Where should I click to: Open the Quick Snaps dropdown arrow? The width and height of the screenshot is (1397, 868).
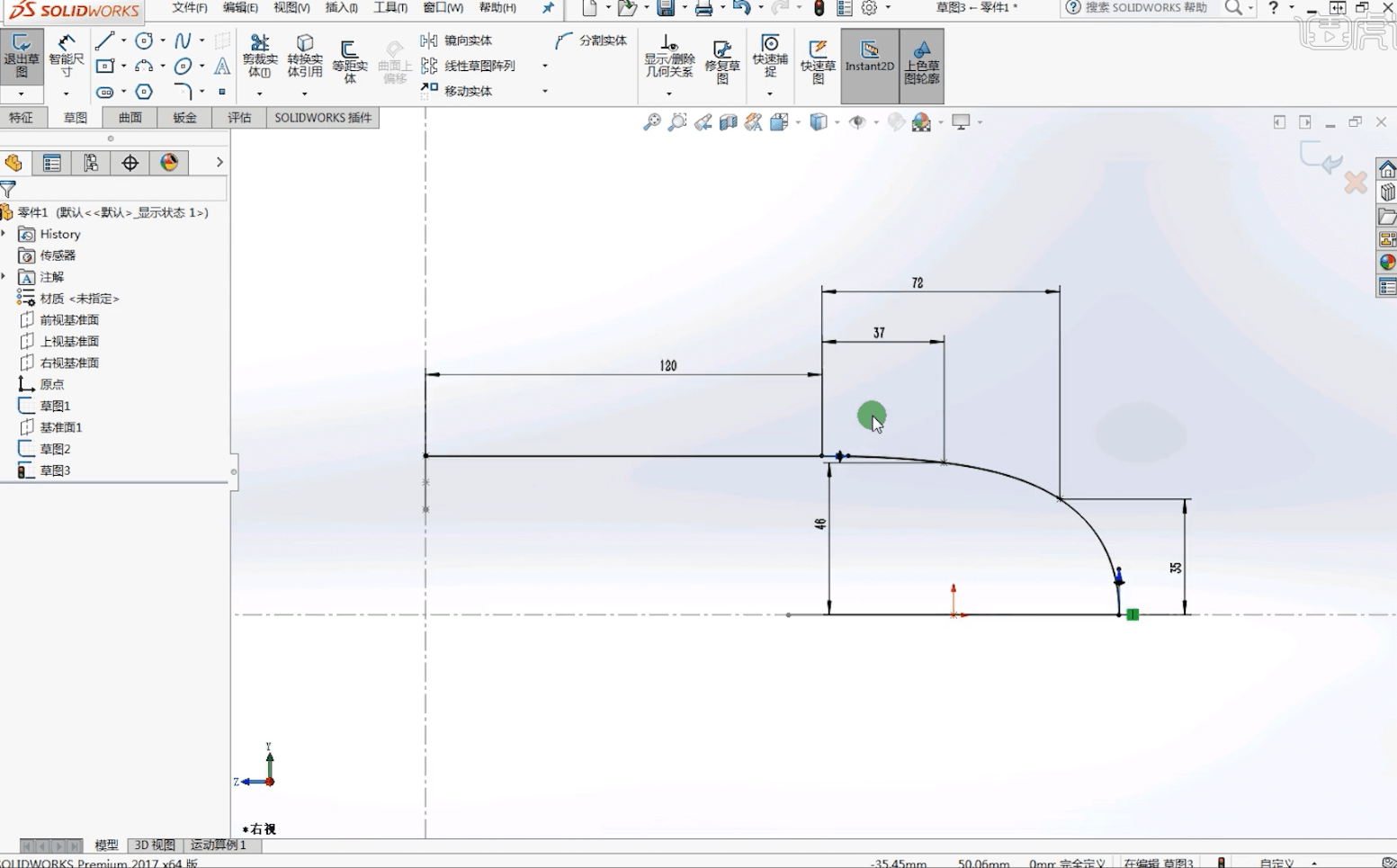[x=770, y=94]
